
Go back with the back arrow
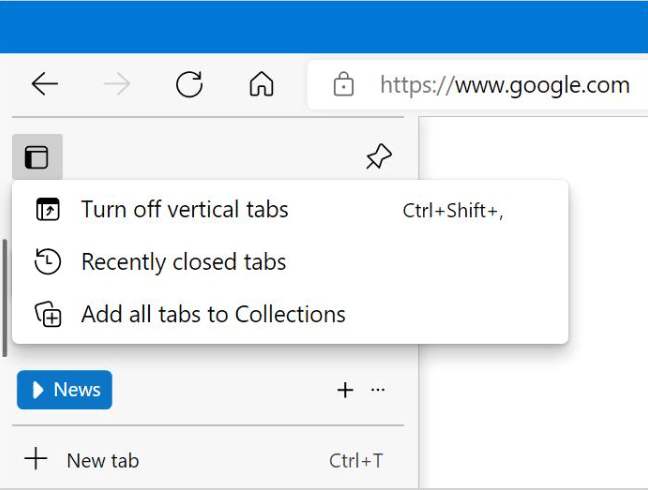[45, 84]
